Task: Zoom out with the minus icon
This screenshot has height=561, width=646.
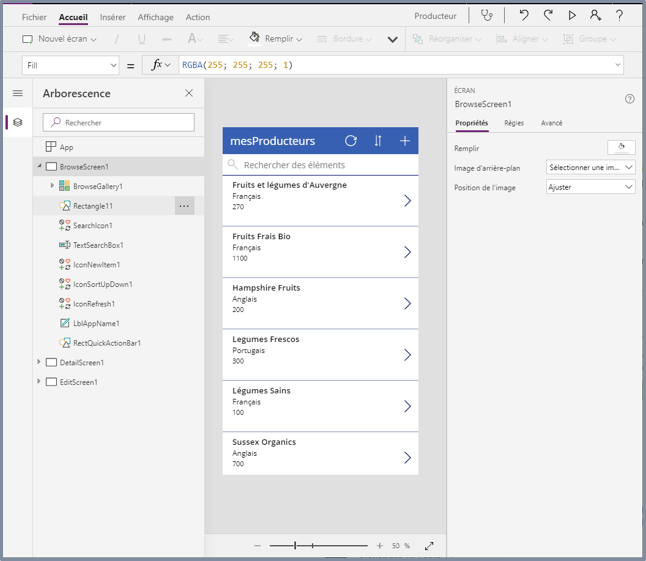Action: pyautogui.click(x=257, y=546)
